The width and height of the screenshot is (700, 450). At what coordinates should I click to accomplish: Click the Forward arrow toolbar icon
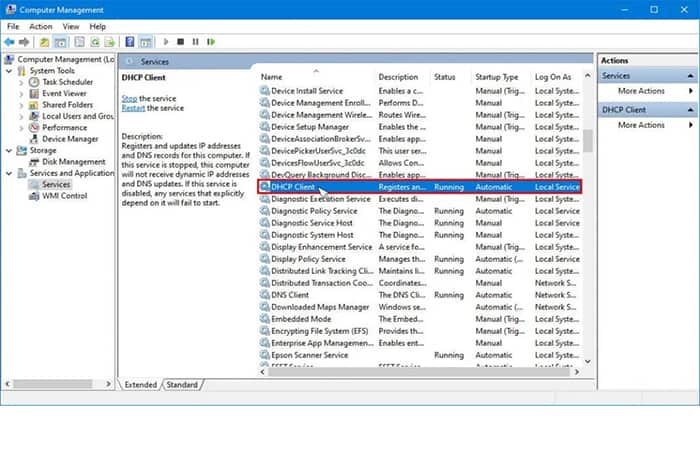(x=24, y=42)
